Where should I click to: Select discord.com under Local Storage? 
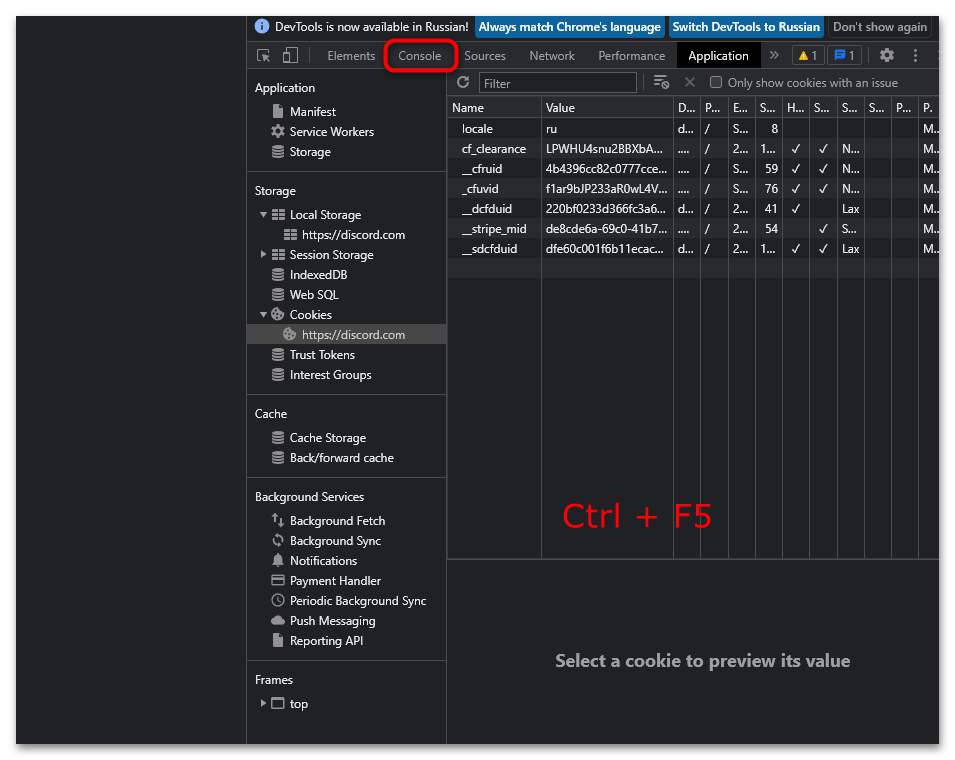(x=344, y=234)
